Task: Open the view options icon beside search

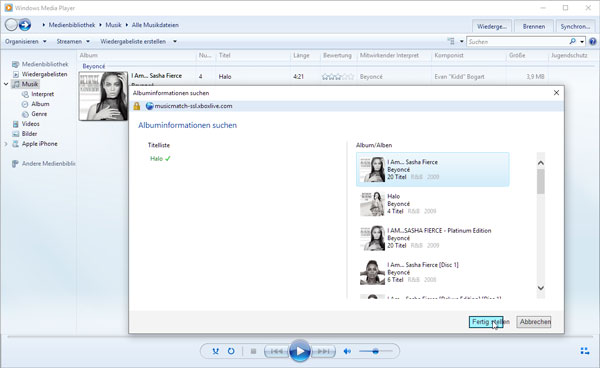Action: pyautogui.click(x=451, y=41)
